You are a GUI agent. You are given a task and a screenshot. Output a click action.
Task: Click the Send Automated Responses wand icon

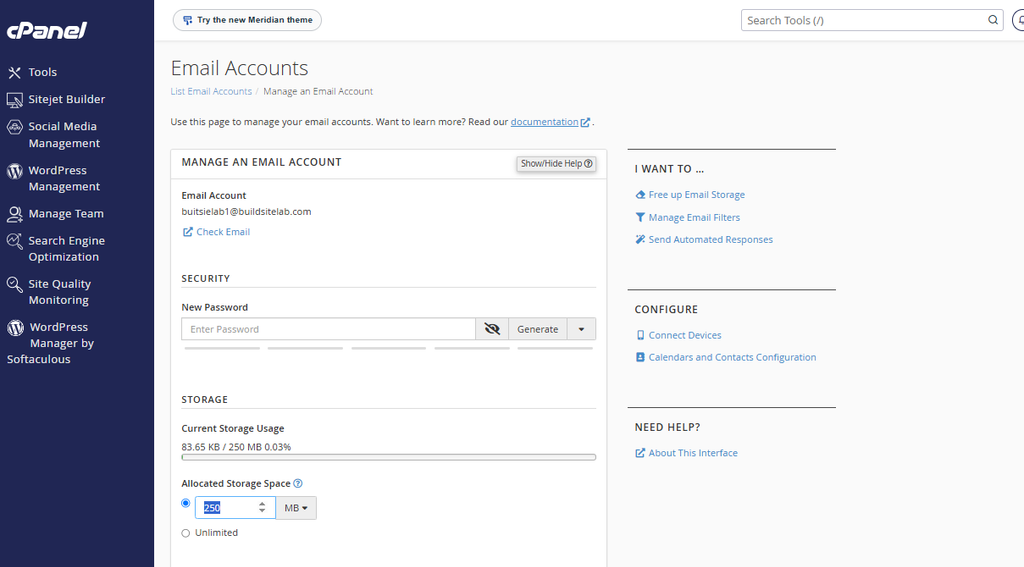[x=640, y=240]
